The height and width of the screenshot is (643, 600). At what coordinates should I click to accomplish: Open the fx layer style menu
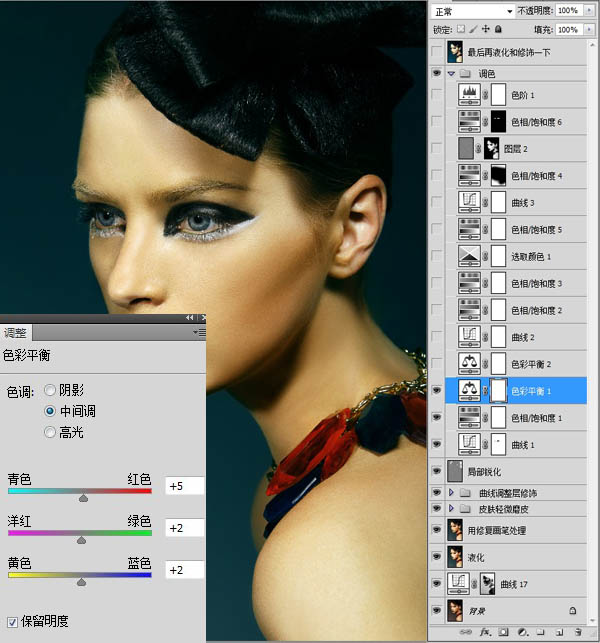coord(486,632)
